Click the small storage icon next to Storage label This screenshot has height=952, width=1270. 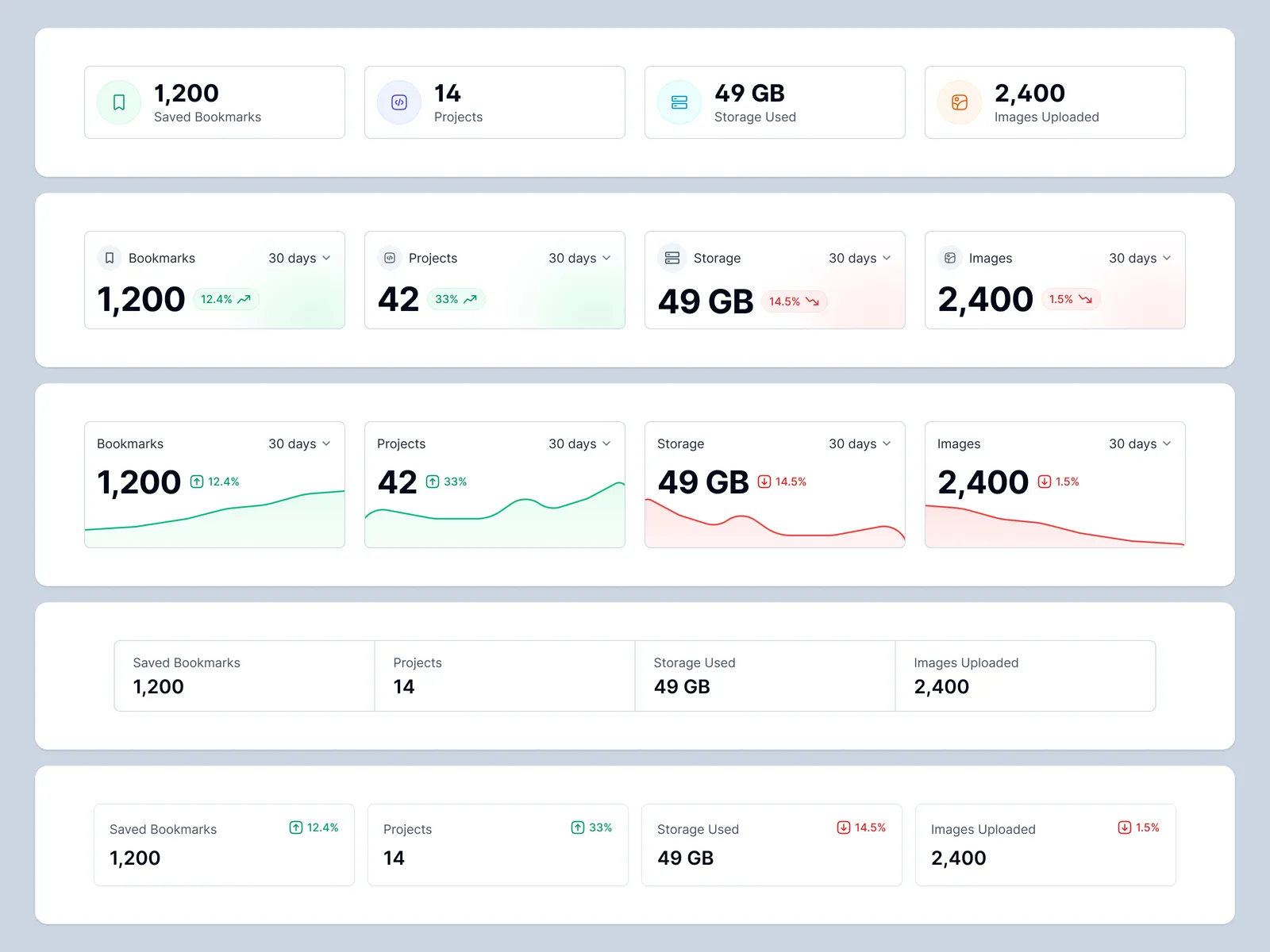672,258
